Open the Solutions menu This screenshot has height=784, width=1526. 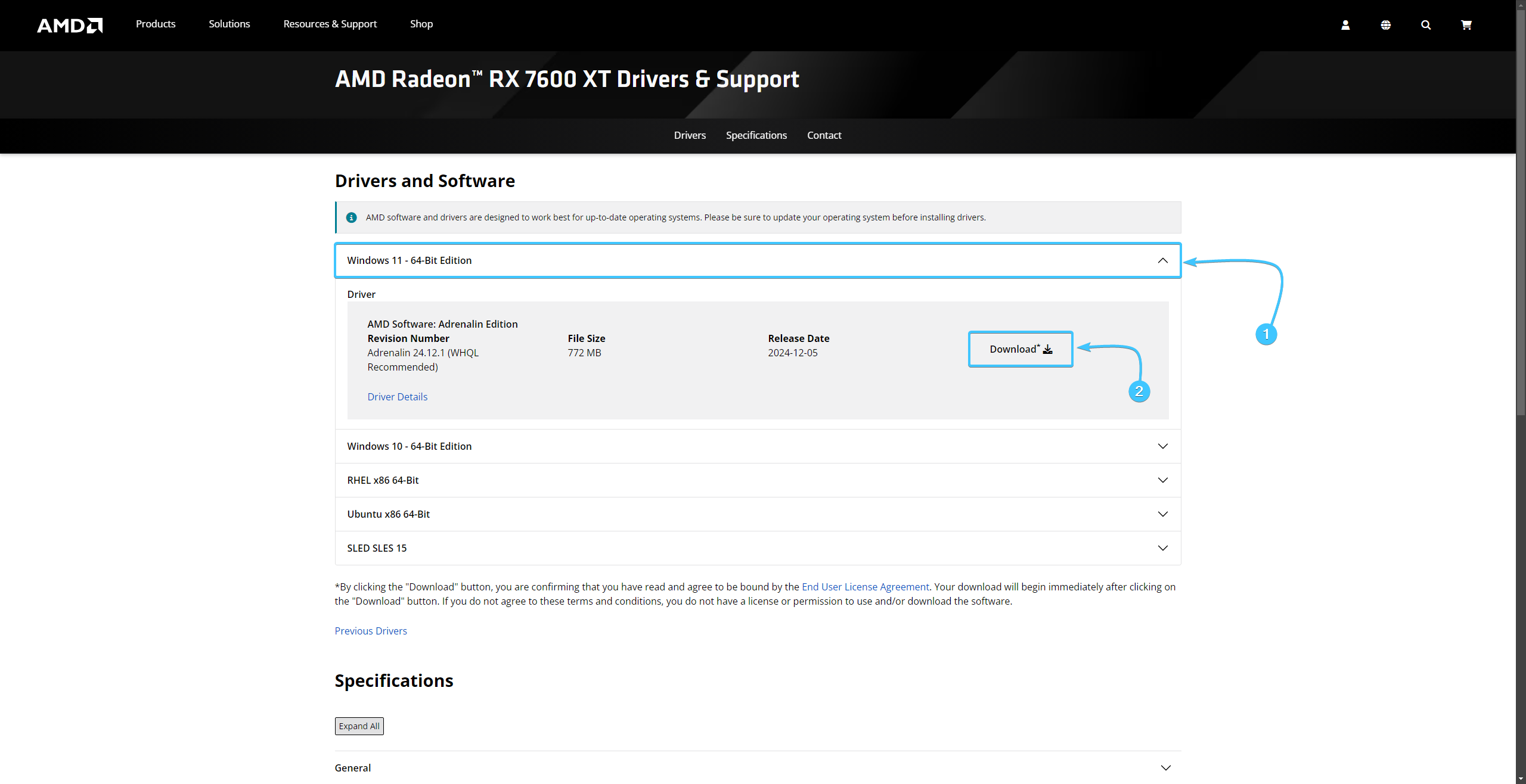(x=229, y=24)
